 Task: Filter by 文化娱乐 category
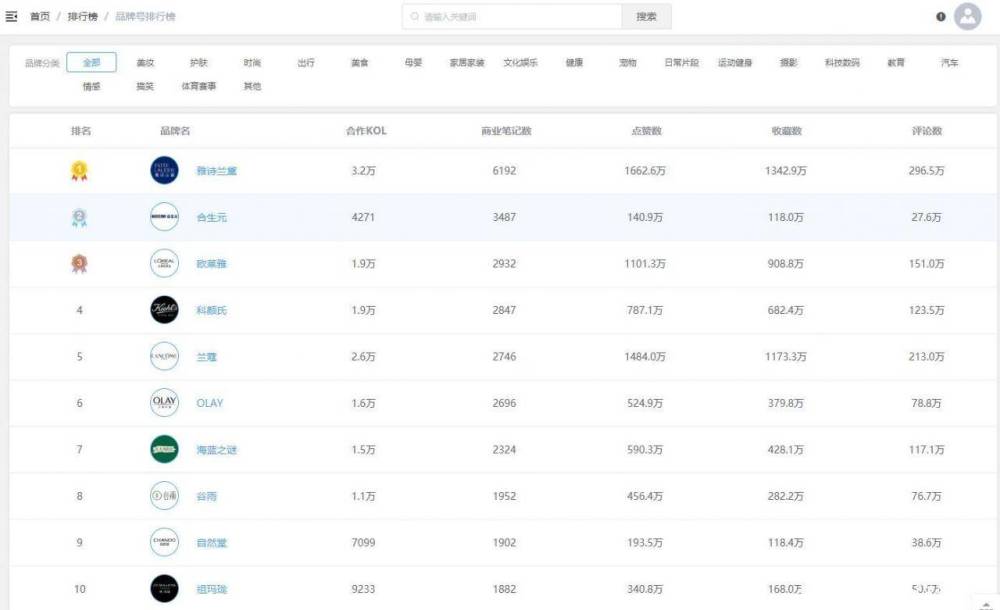[520, 63]
